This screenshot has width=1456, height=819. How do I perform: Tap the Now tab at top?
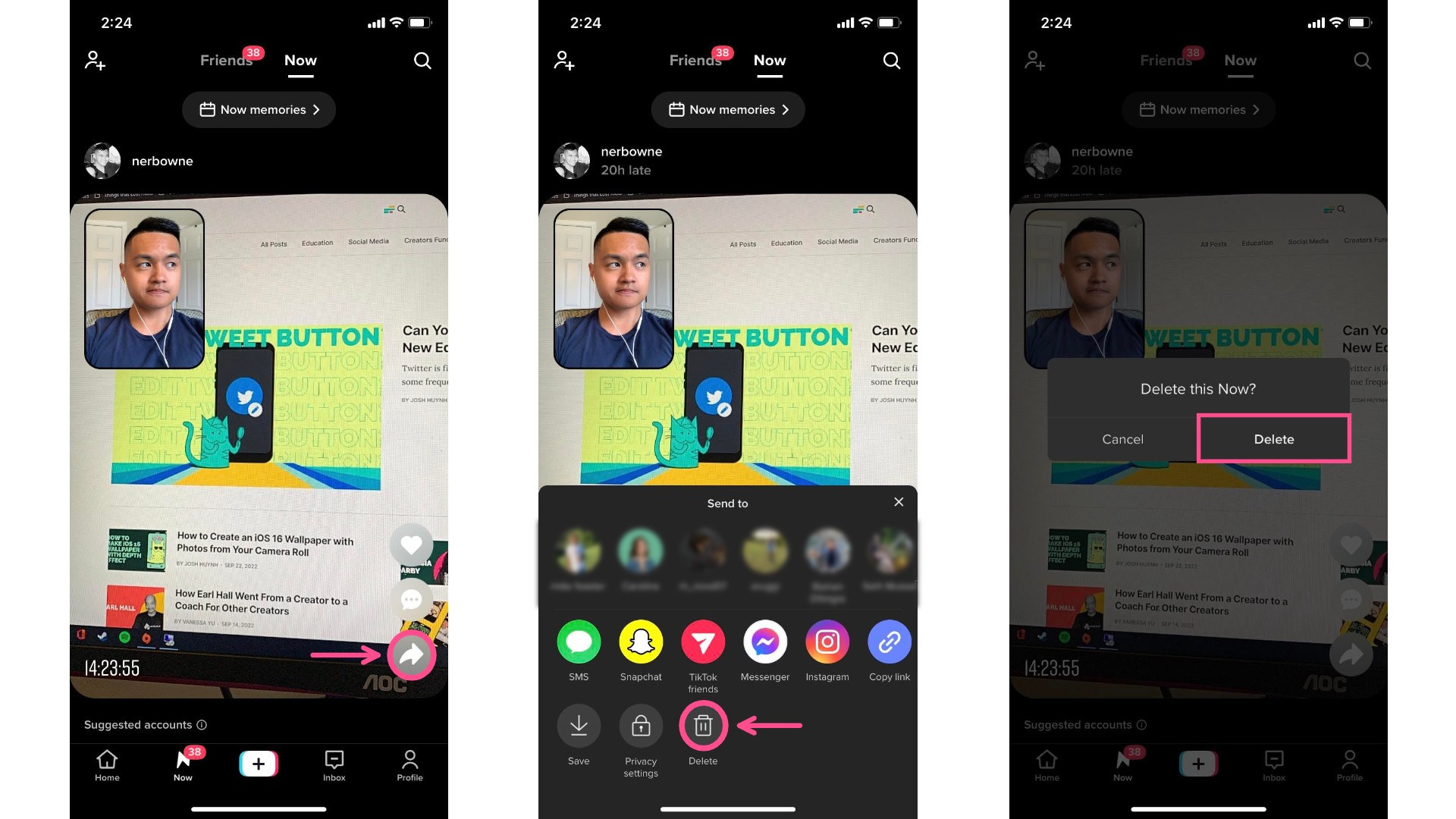click(x=300, y=60)
